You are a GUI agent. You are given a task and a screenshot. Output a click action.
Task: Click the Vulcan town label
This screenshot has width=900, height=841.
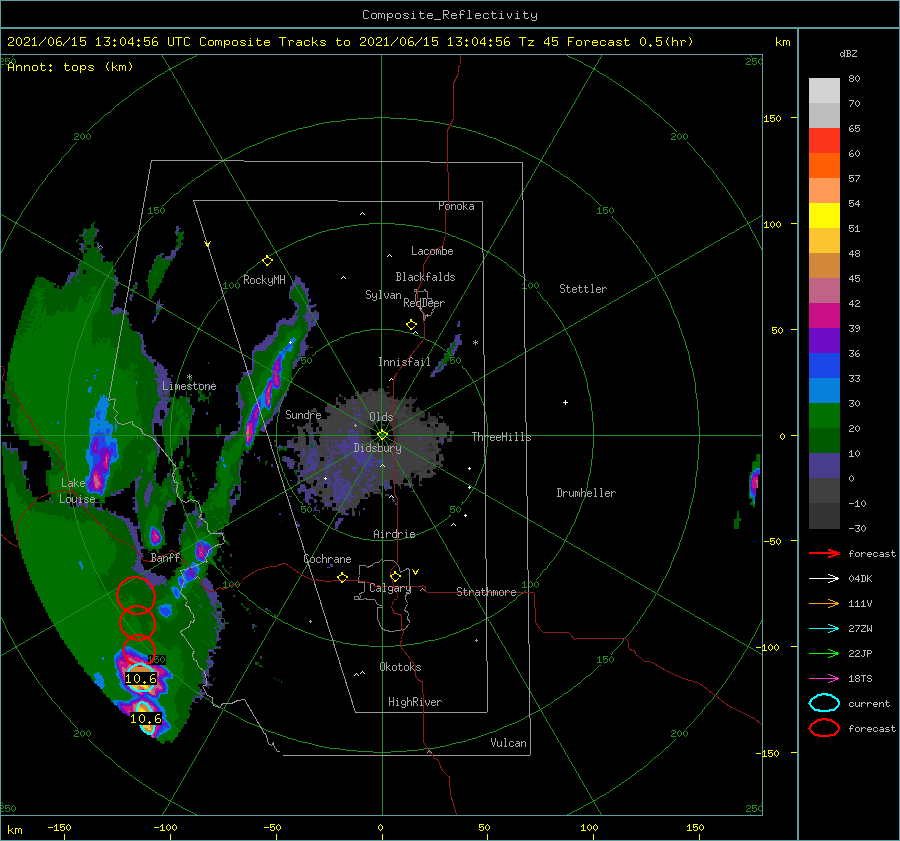pyautogui.click(x=509, y=743)
